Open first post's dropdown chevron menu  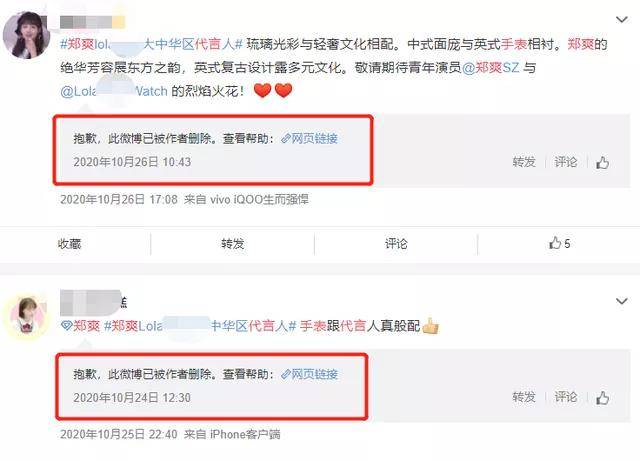[621, 20]
